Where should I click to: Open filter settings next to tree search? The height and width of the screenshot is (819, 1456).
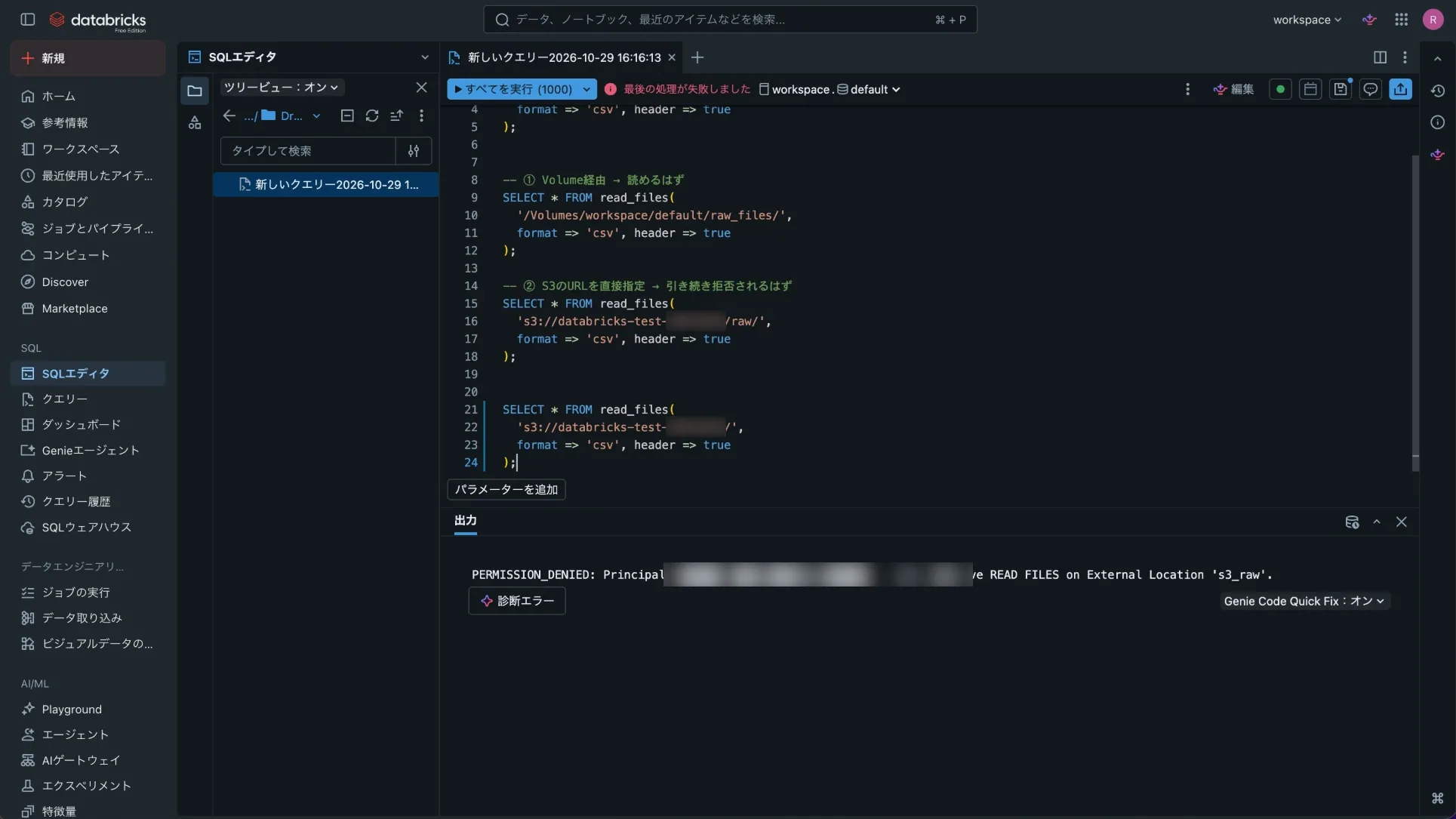(414, 151)
